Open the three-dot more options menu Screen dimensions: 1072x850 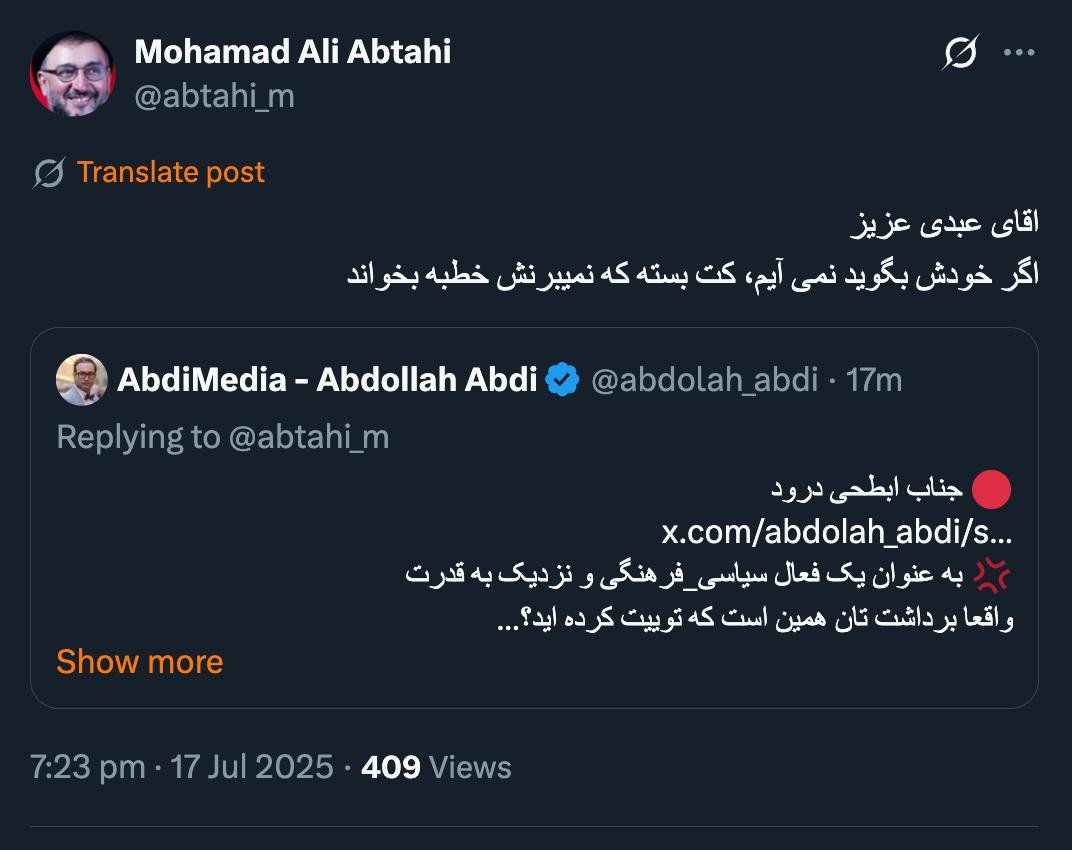pyautogui.click(x=1018, y=53)
